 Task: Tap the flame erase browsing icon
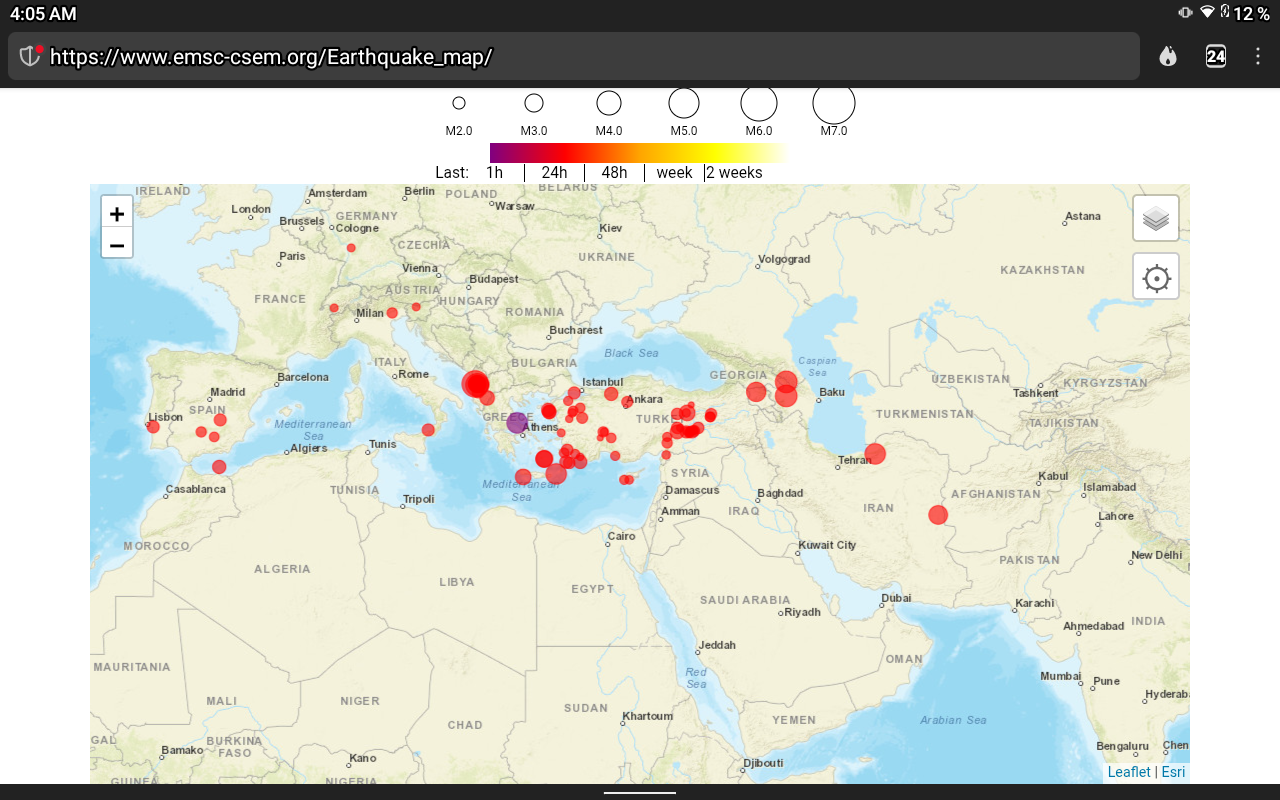click(1168, 56)
